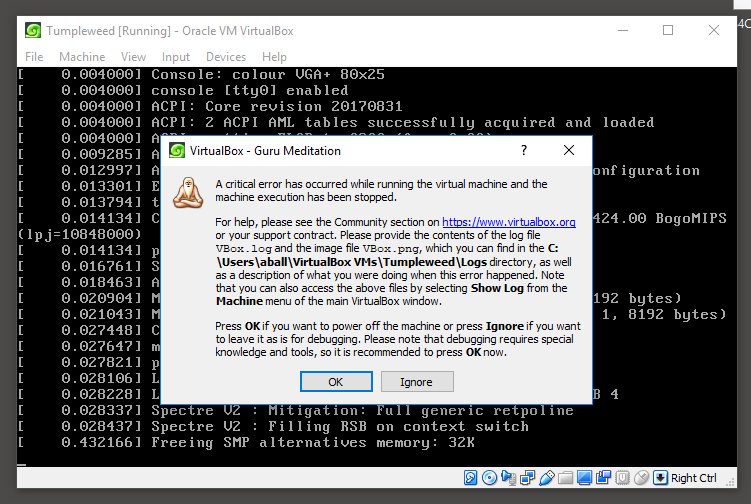Click the display monitor status icon
This screenshot has width=751, height=504.
click(584, 478)
